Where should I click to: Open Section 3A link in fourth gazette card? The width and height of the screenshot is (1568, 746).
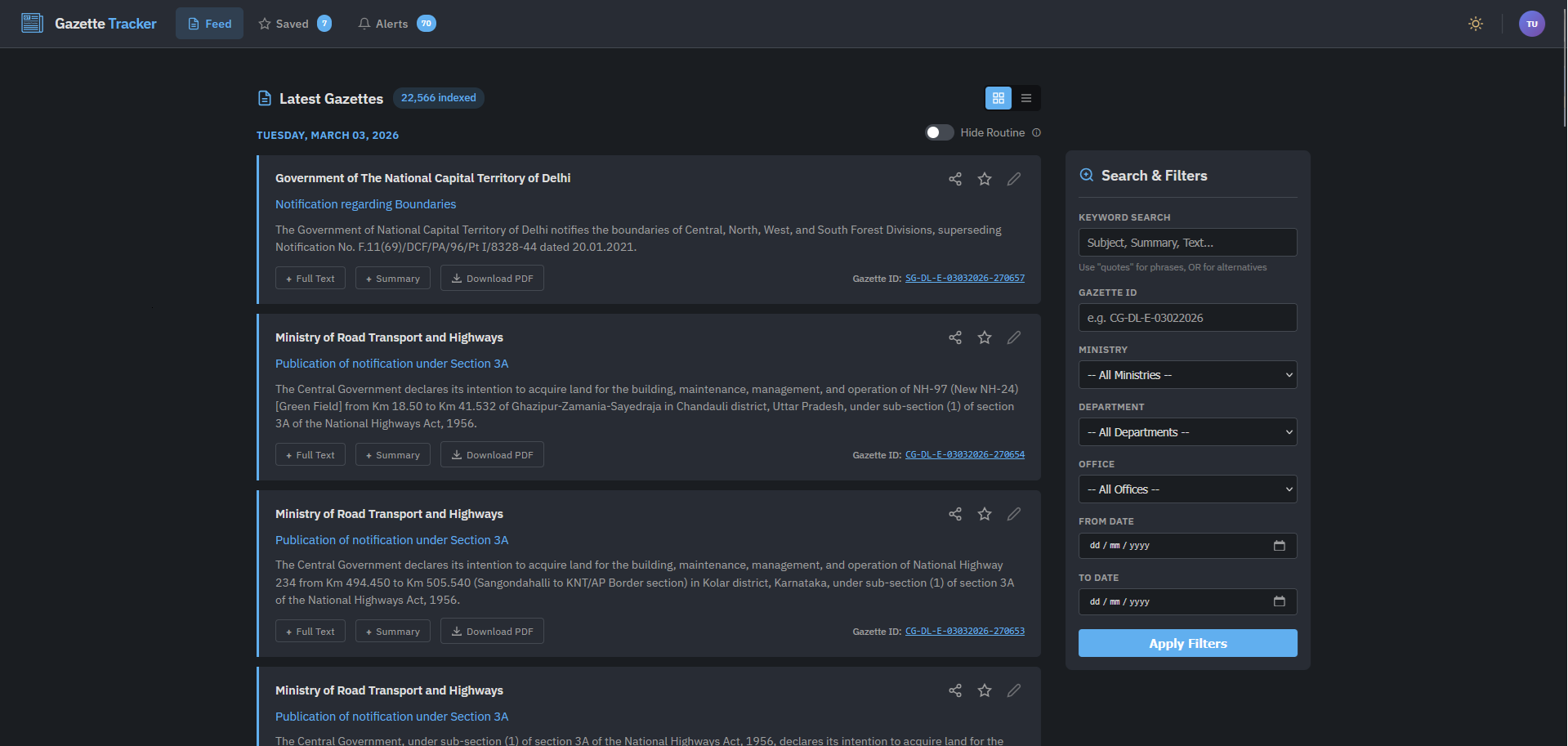pyautogui.click(x=391, y=717)
